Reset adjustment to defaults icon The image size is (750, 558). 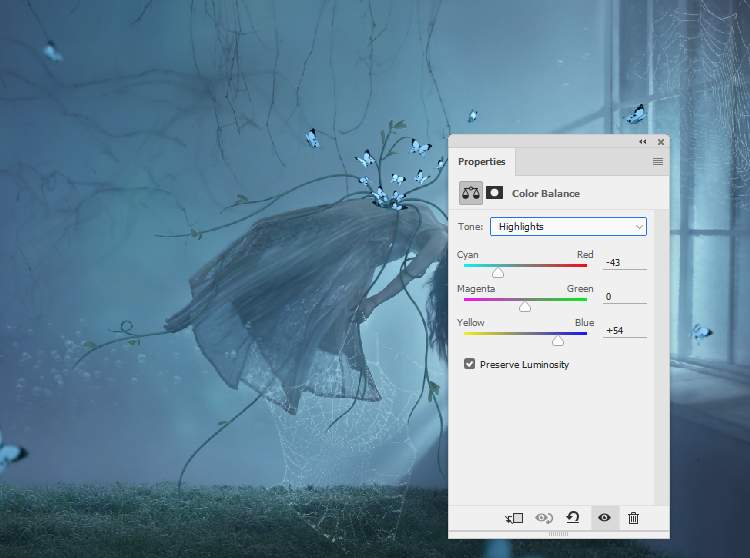point(573,518)
